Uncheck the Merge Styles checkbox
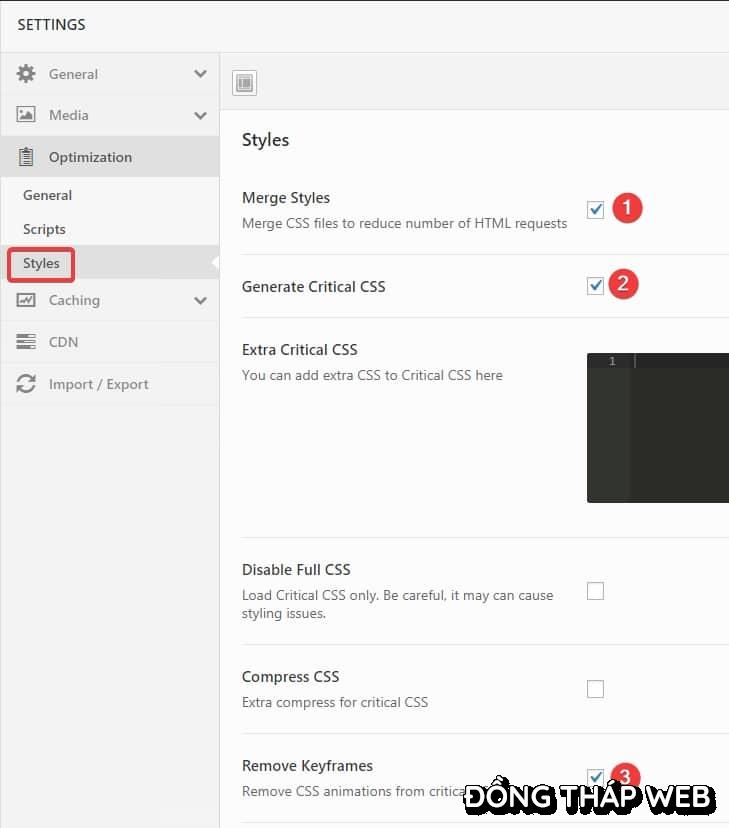Screen dimensions: 729x828 click(x=595, y=209)
